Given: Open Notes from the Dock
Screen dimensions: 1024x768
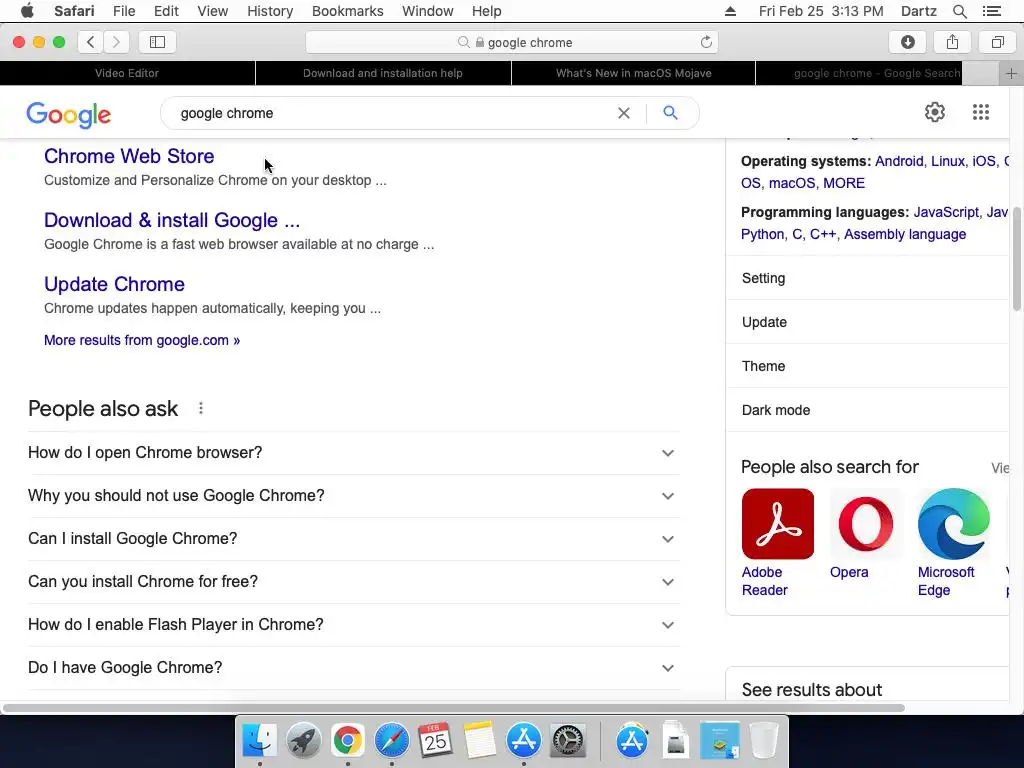Looking at the screenshot, I should point(479,741).
